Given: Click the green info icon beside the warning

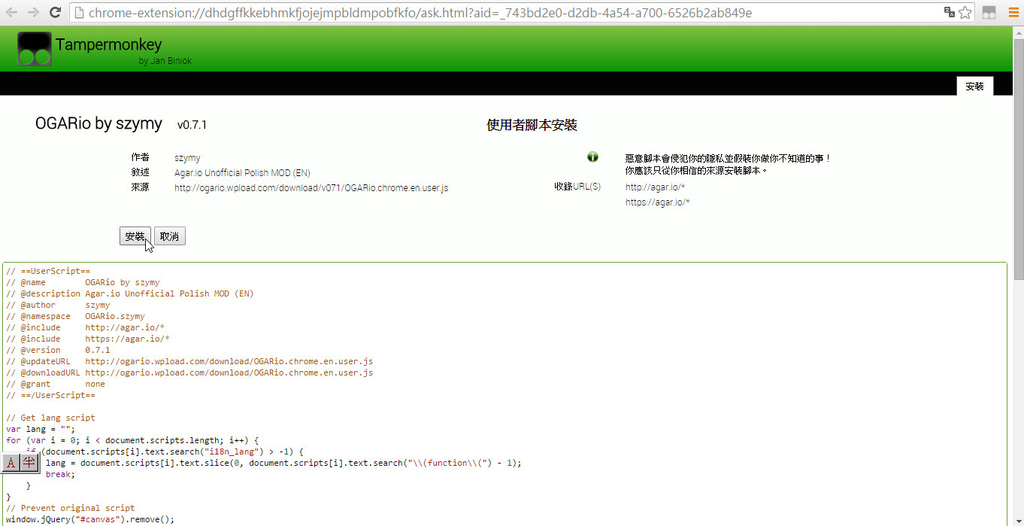Looking at the screenshot, I should point(592,157).
